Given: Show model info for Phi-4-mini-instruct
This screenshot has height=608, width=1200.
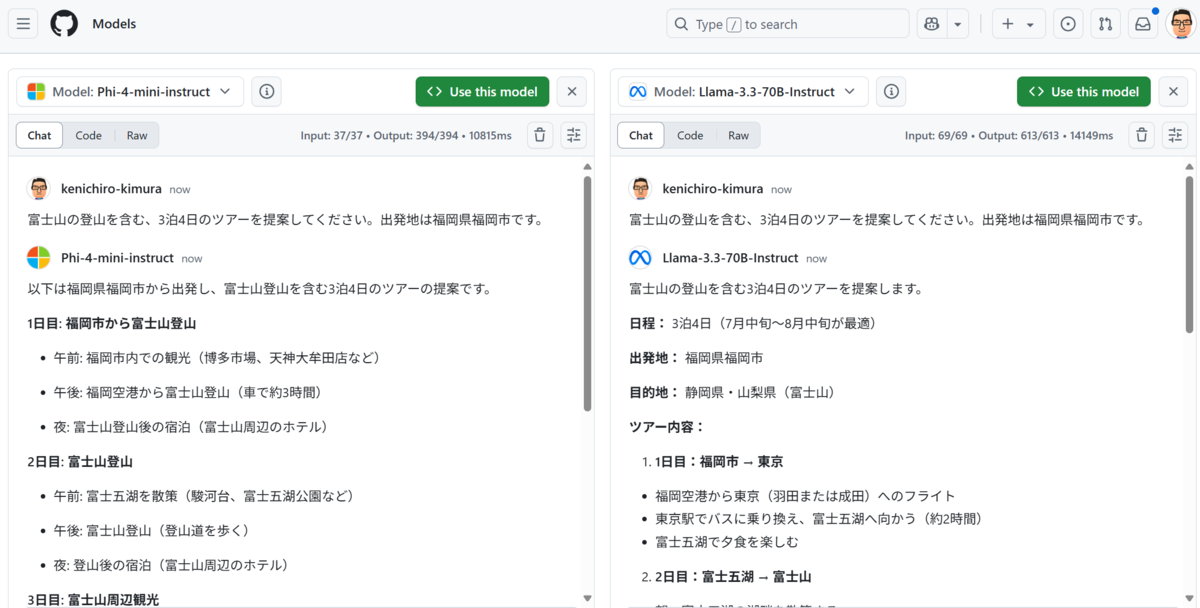Looking at the screenshot, I should click(267, 92).
